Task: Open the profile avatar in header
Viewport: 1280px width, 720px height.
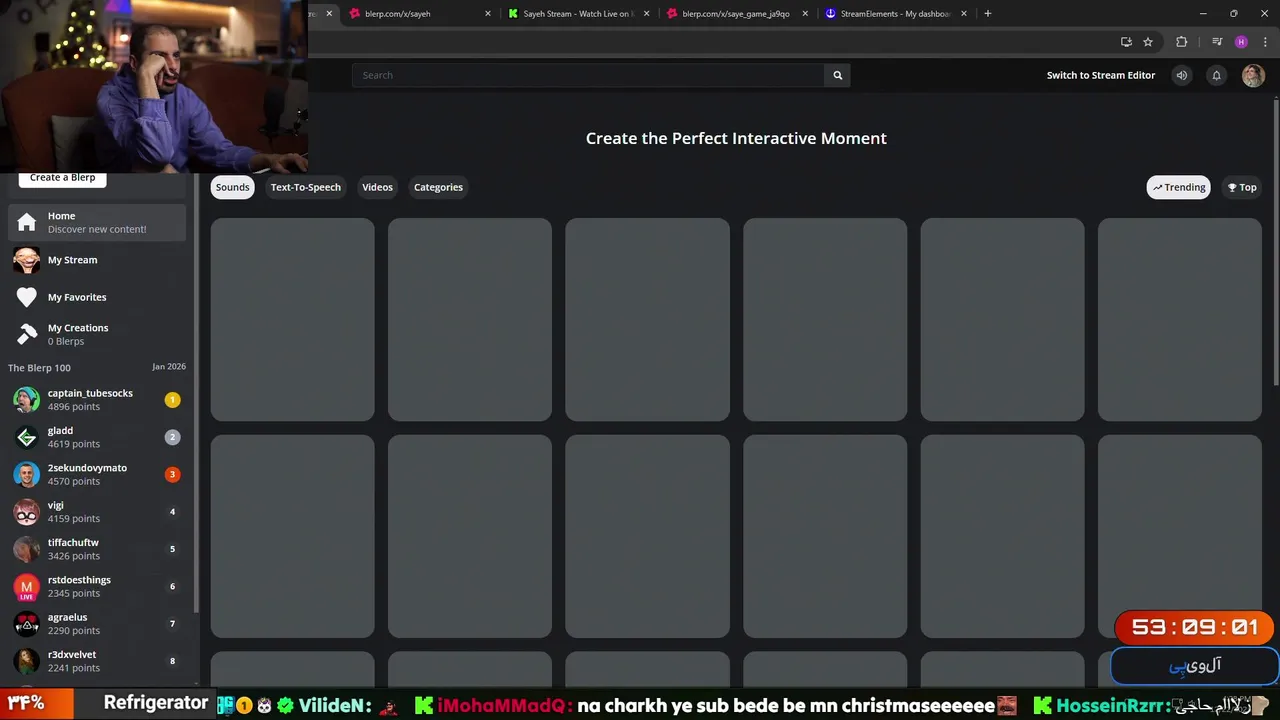Action: [x=1253, y=75]
